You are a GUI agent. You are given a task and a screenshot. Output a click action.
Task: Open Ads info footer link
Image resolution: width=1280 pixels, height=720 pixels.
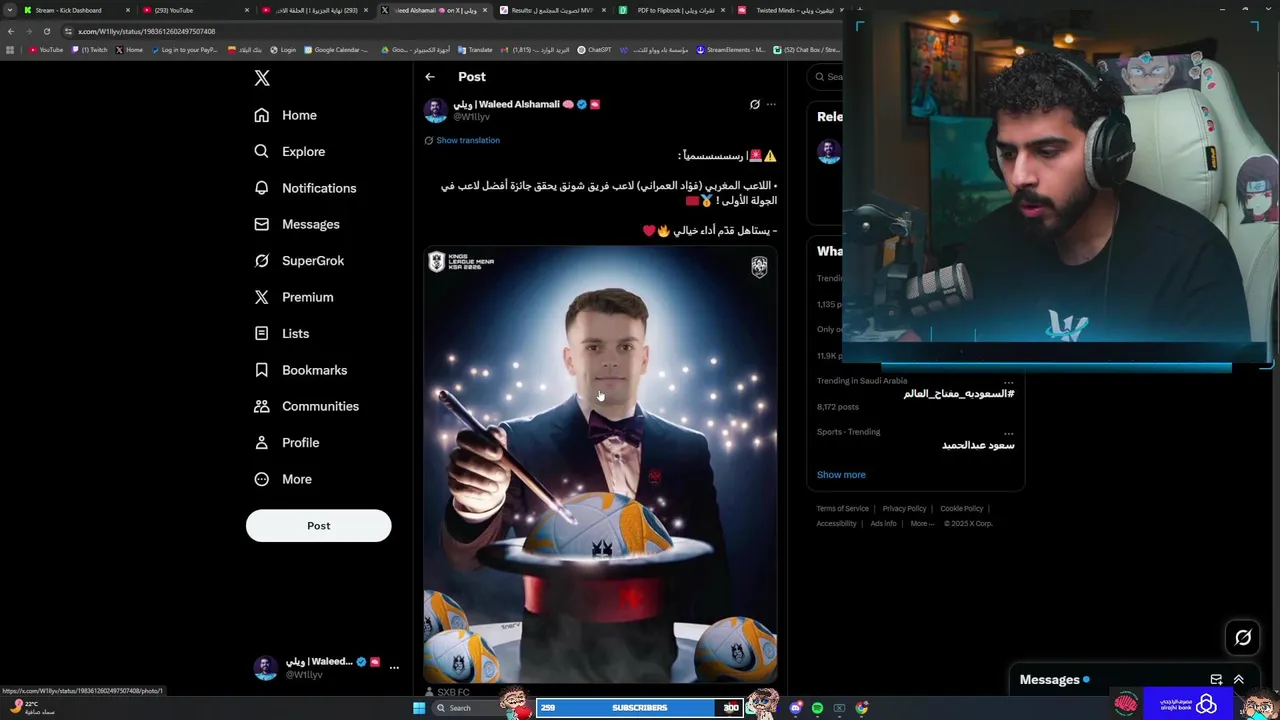click(x=883, y=524)
